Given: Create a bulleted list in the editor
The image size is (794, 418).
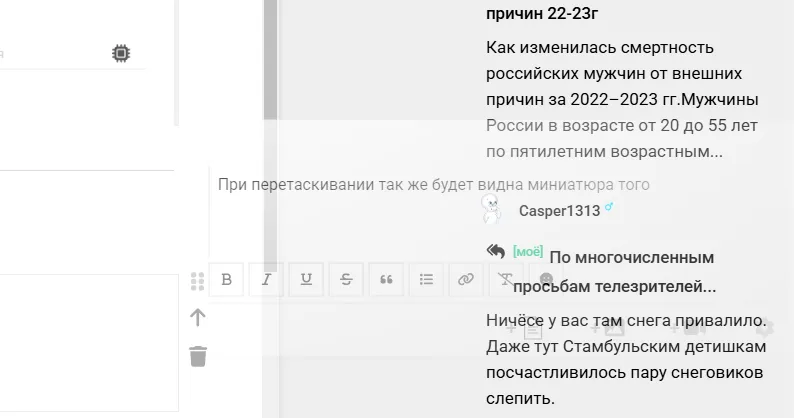Looking at the screenshot, I should pos(426,279).
